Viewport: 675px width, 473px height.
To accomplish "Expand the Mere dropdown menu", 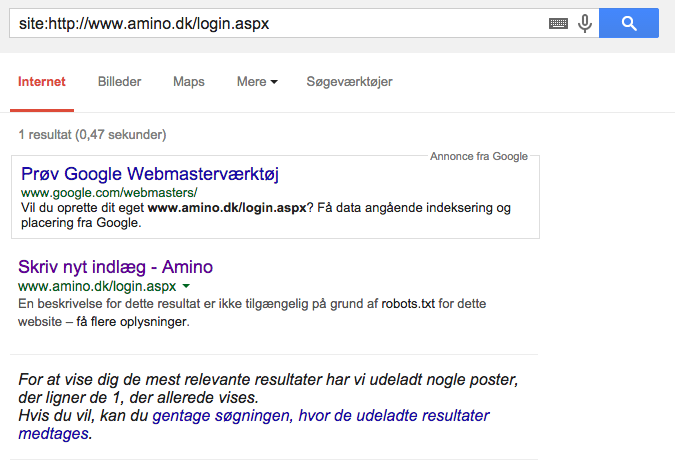I will pos(257,82).
